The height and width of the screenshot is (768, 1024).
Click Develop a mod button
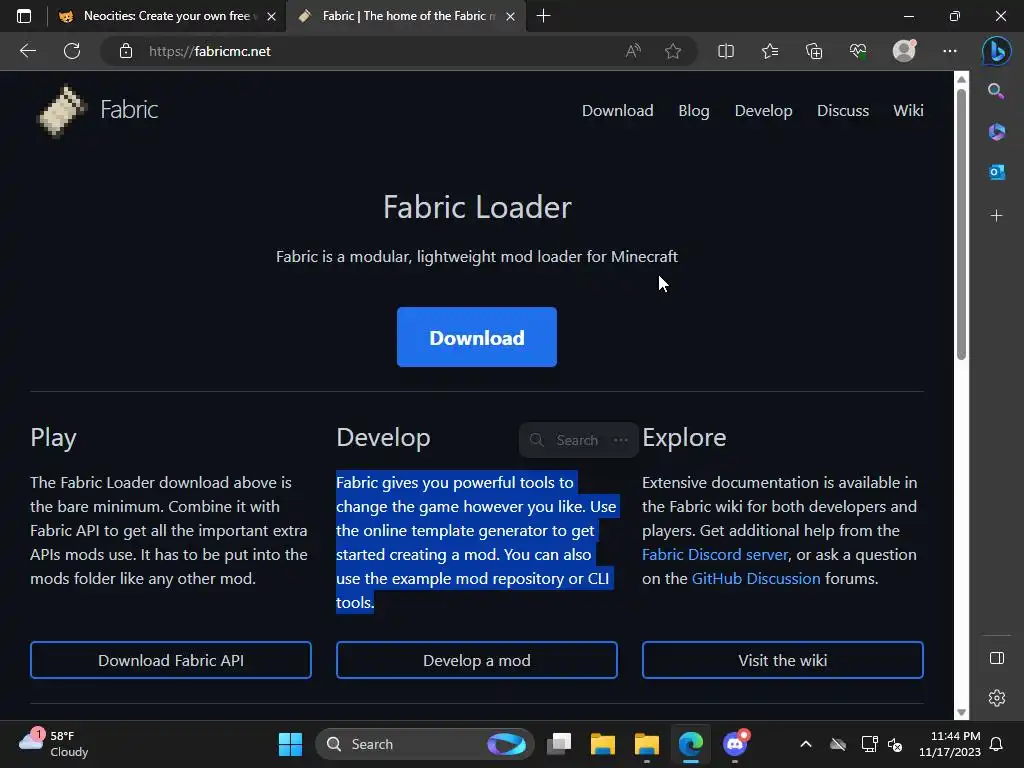click(x=477, y=660)
